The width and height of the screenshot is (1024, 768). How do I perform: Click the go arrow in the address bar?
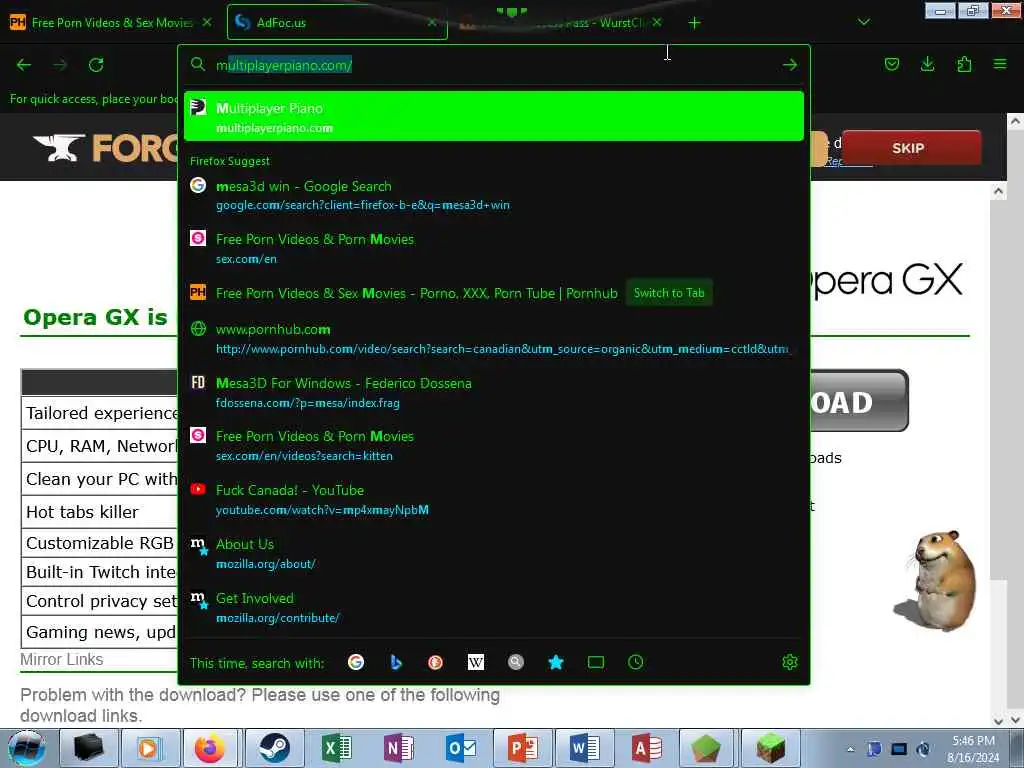790,65
